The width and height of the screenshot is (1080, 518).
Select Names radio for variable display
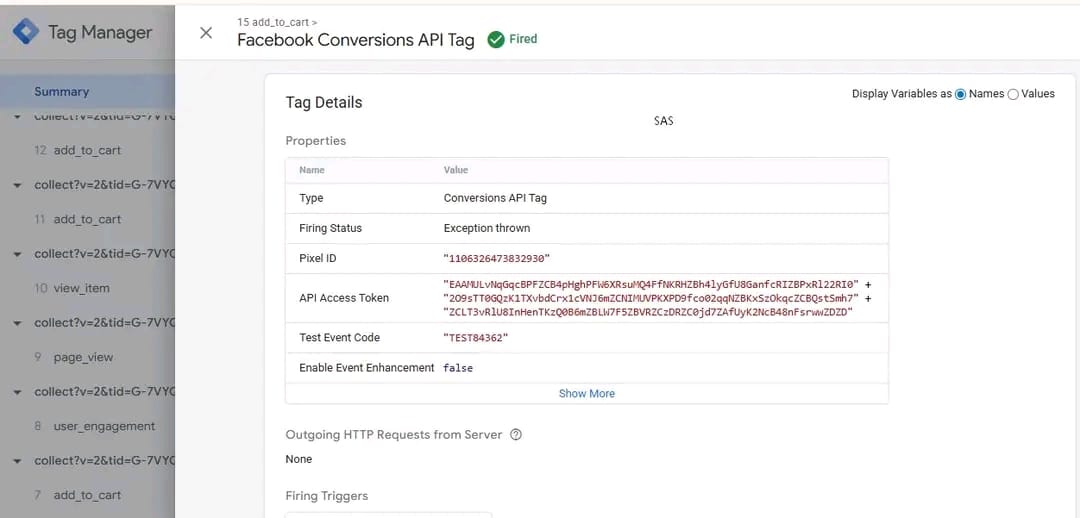pyautogui.click(x=961, y=94)
